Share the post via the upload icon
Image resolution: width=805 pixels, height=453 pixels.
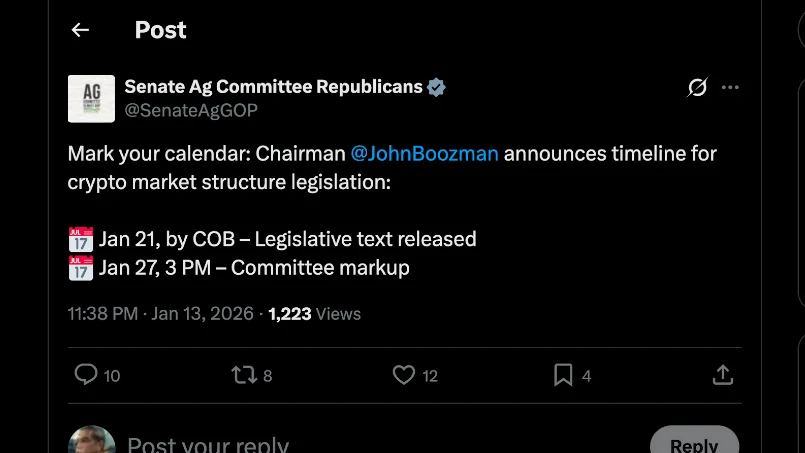(723, 375)
